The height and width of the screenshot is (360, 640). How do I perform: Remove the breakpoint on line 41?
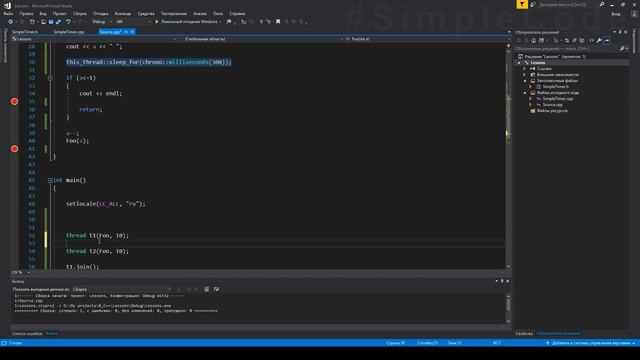point(14,149)
